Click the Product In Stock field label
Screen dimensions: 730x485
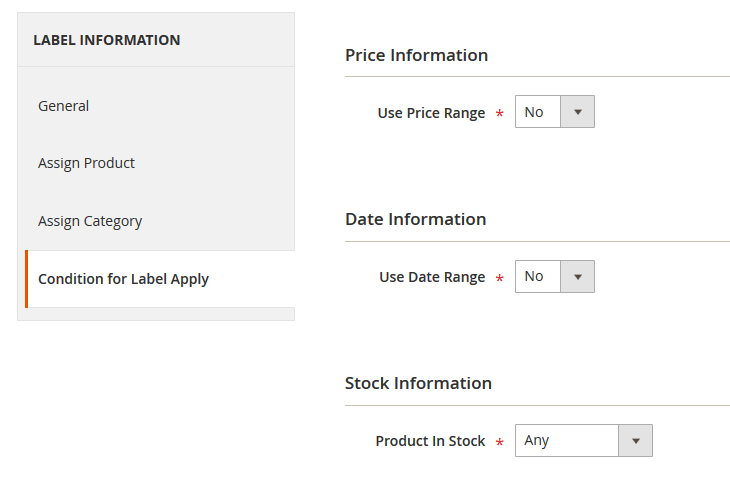[x=430, y=441]
